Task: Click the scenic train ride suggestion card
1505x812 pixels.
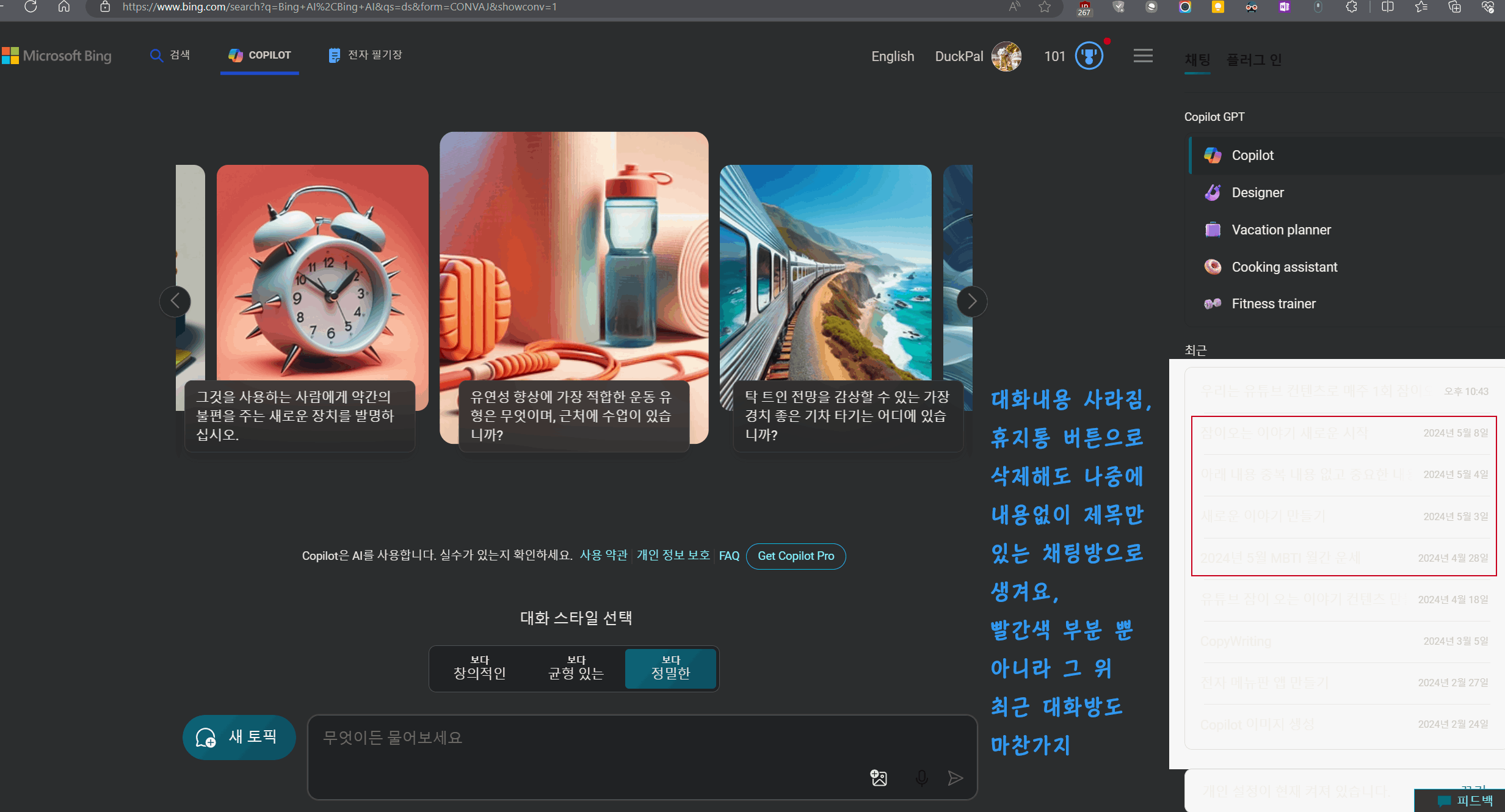Action: (x=825, y=287)
